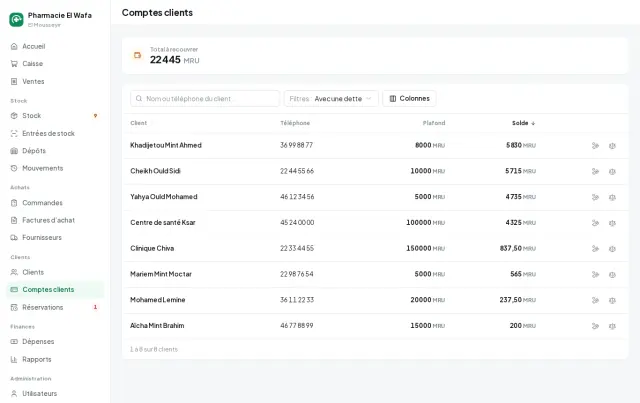Click the phone number 36 99 88 77
This screenshot has height=403, width=640.
coord(296,145)
